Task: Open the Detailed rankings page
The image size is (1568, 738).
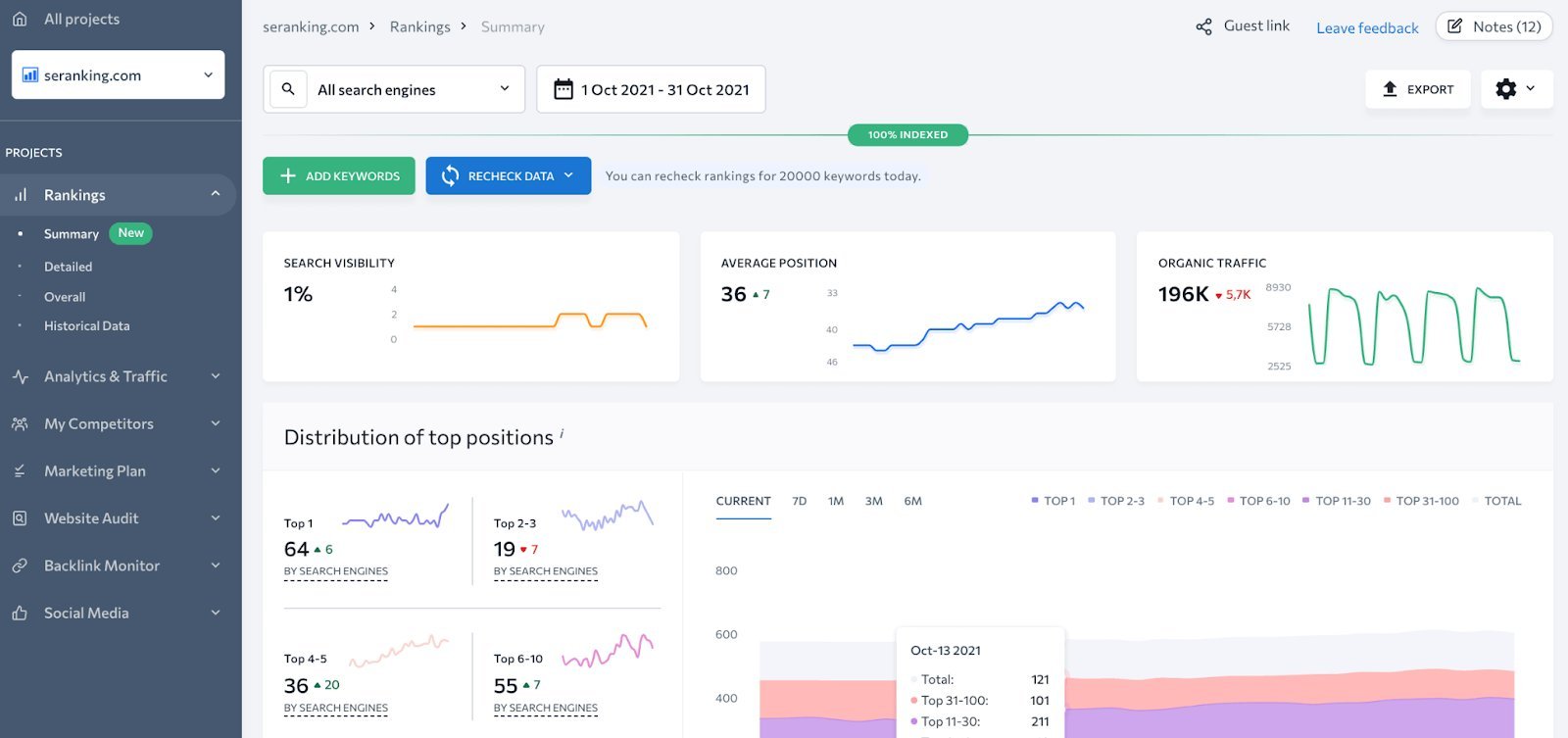Action: 69,267
